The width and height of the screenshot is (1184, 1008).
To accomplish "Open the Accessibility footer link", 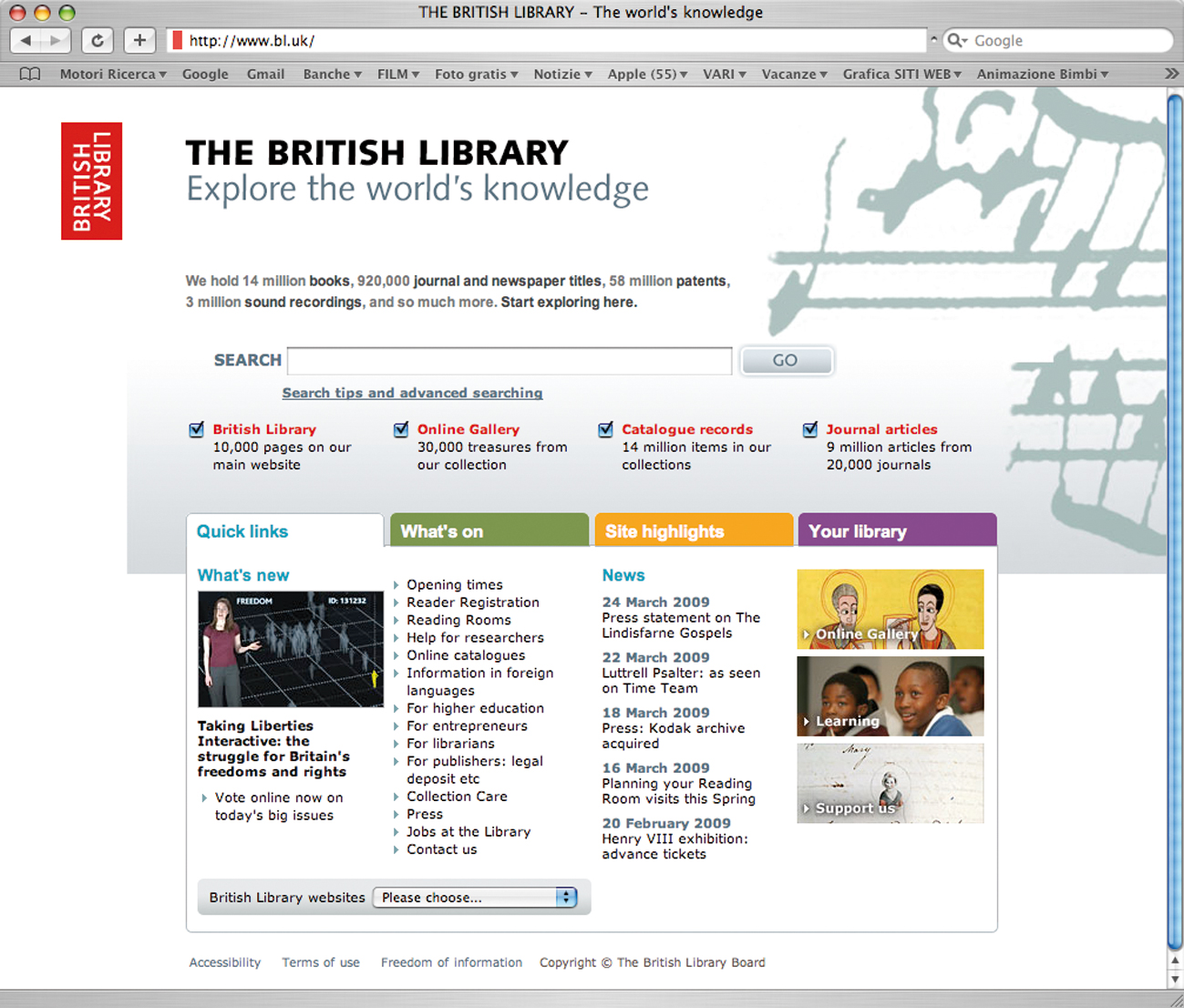I will point(225,962).
